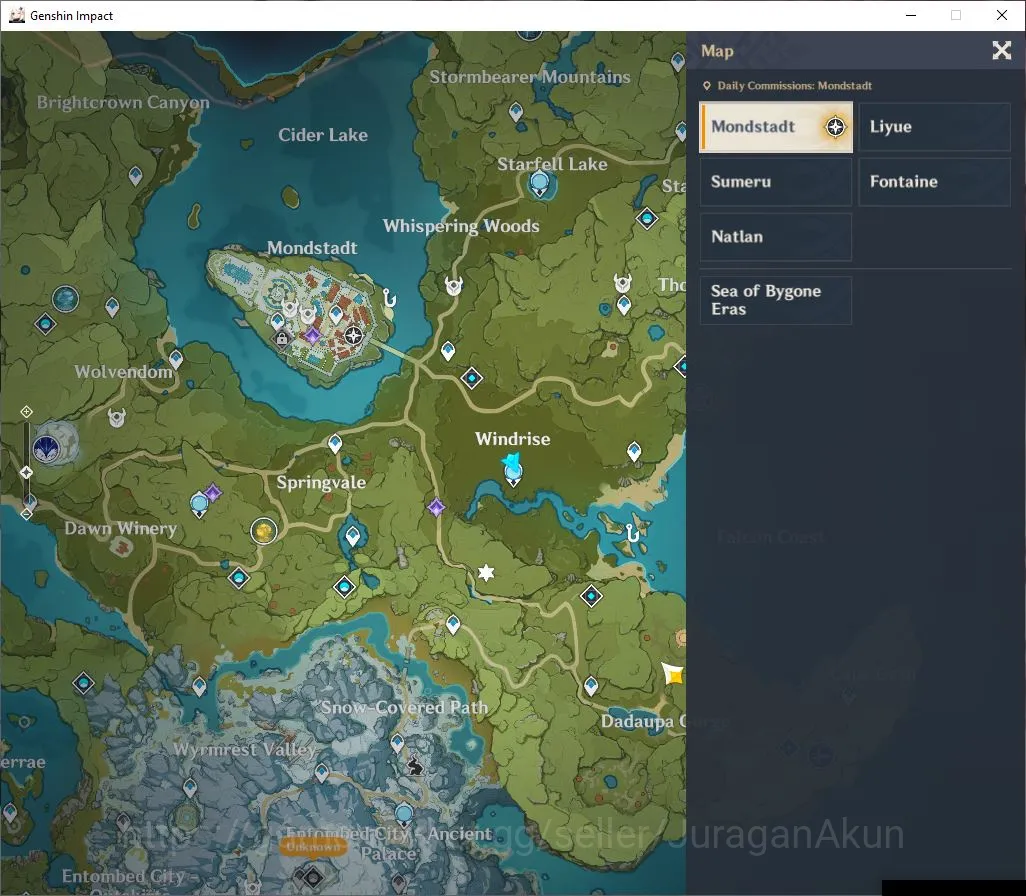Click the purple diamond marker on the Springvale–Windrise road
This screenshot has height=896, width=1026.
pyautogui.click(x=436, y=507)
